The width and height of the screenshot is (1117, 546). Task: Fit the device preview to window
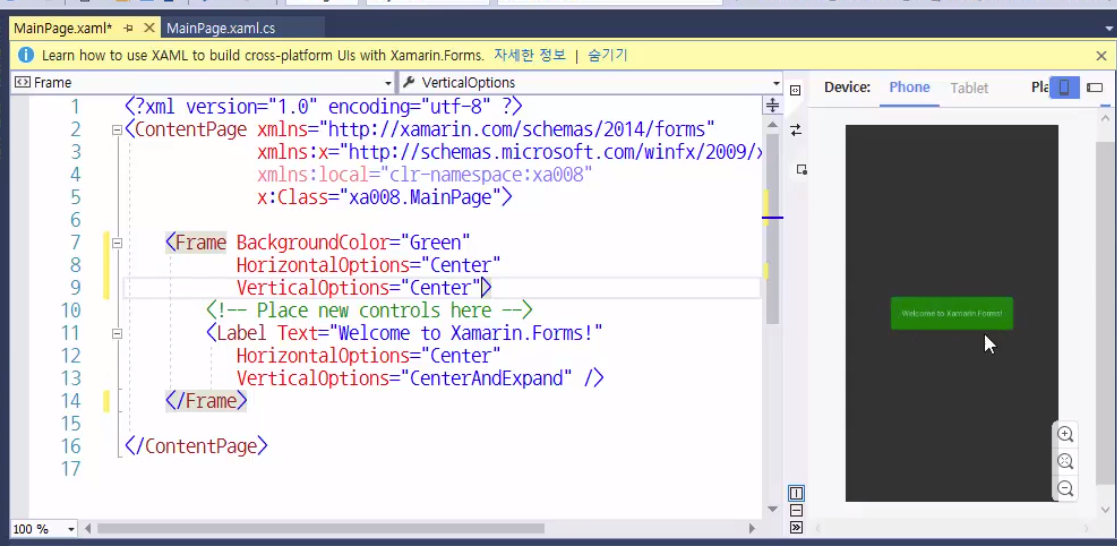coord(1065,461)
